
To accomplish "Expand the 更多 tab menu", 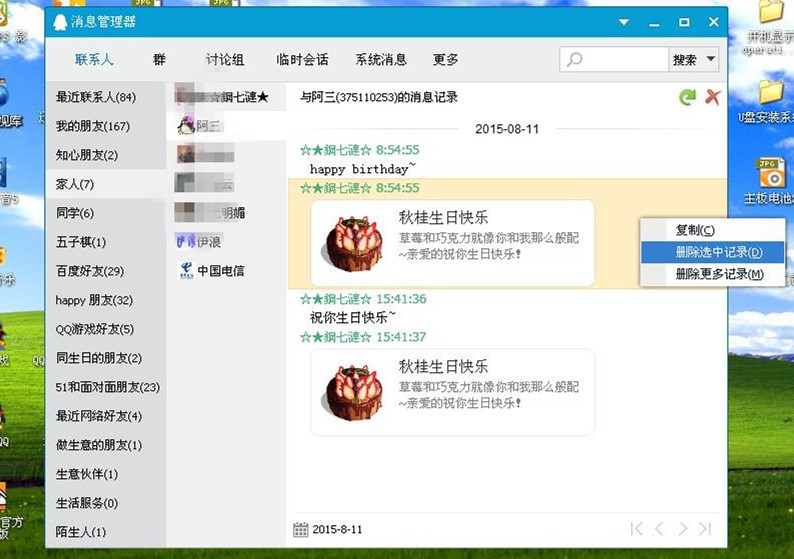I will click(446, 60).
